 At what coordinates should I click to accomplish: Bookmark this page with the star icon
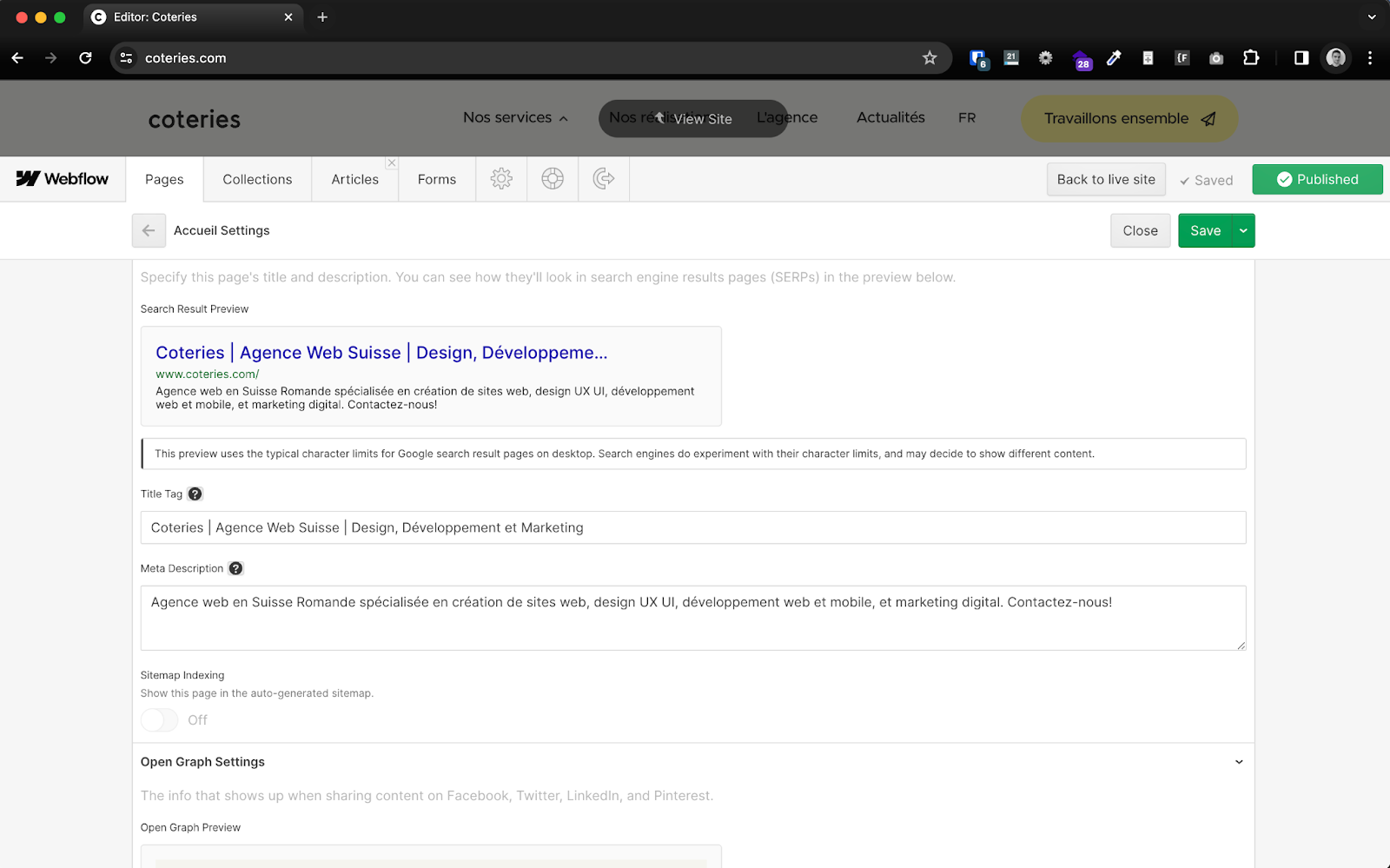[x=930, y=58]
